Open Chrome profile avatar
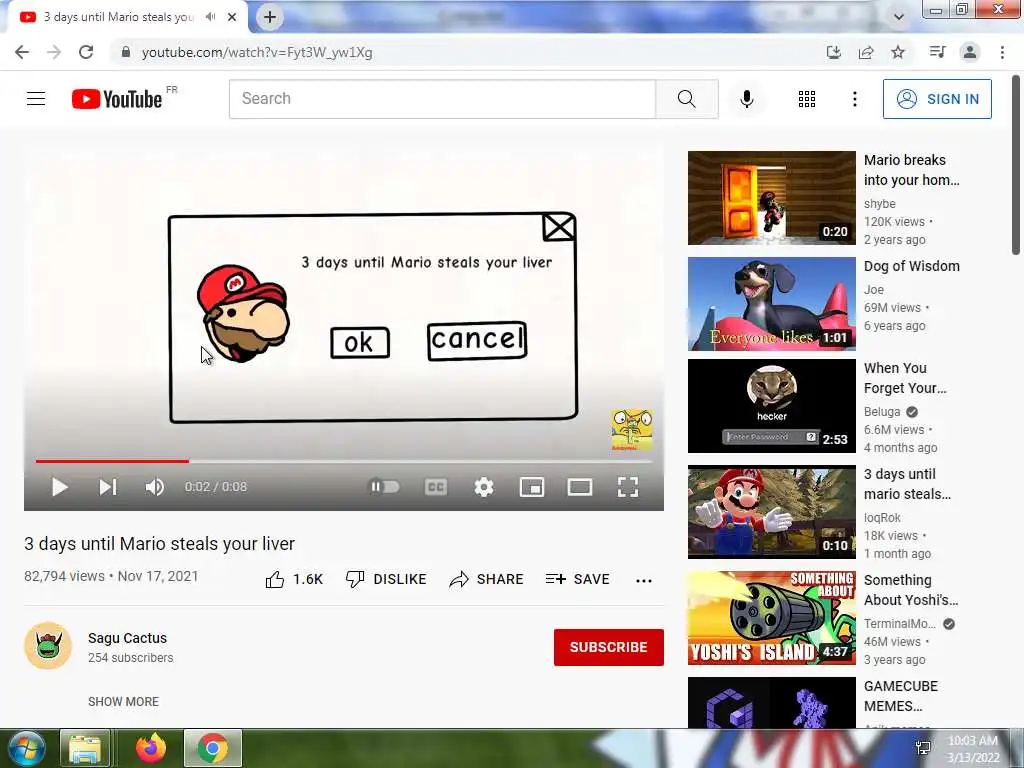This screenshot has height=768, width=1024. (970, 52)
